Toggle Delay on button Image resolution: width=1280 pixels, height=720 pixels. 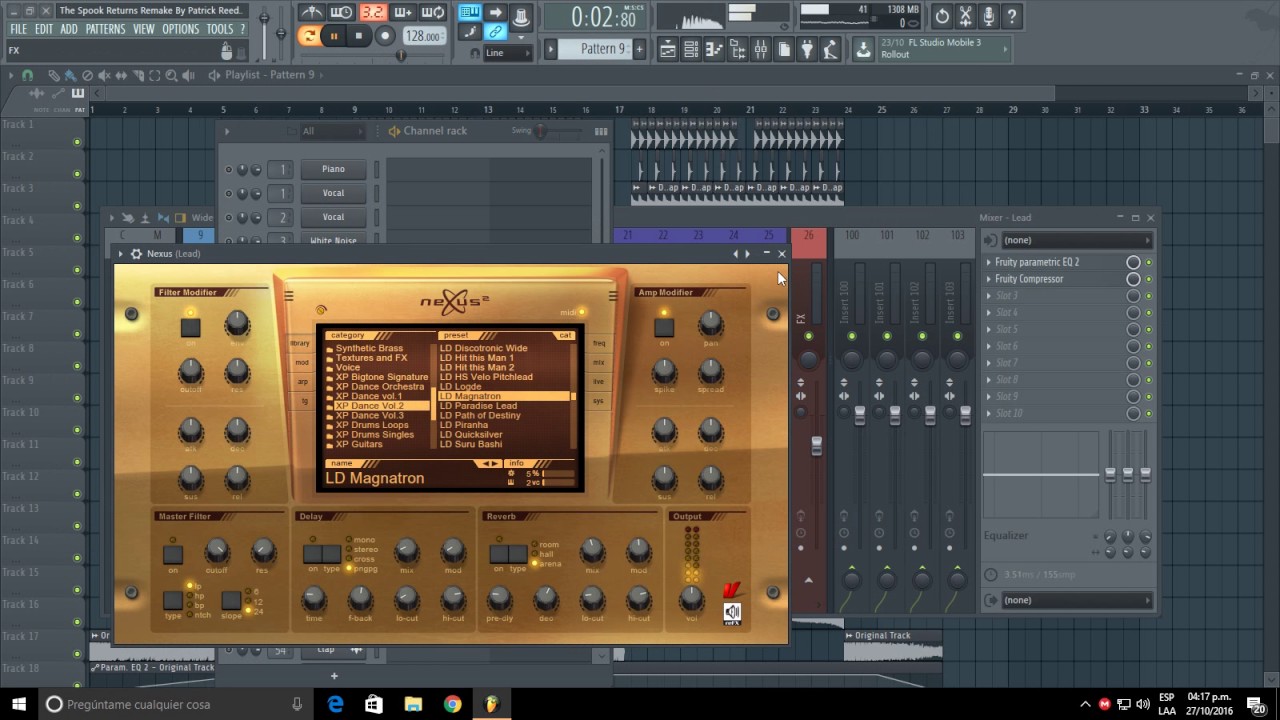click(x=312, y=554)
